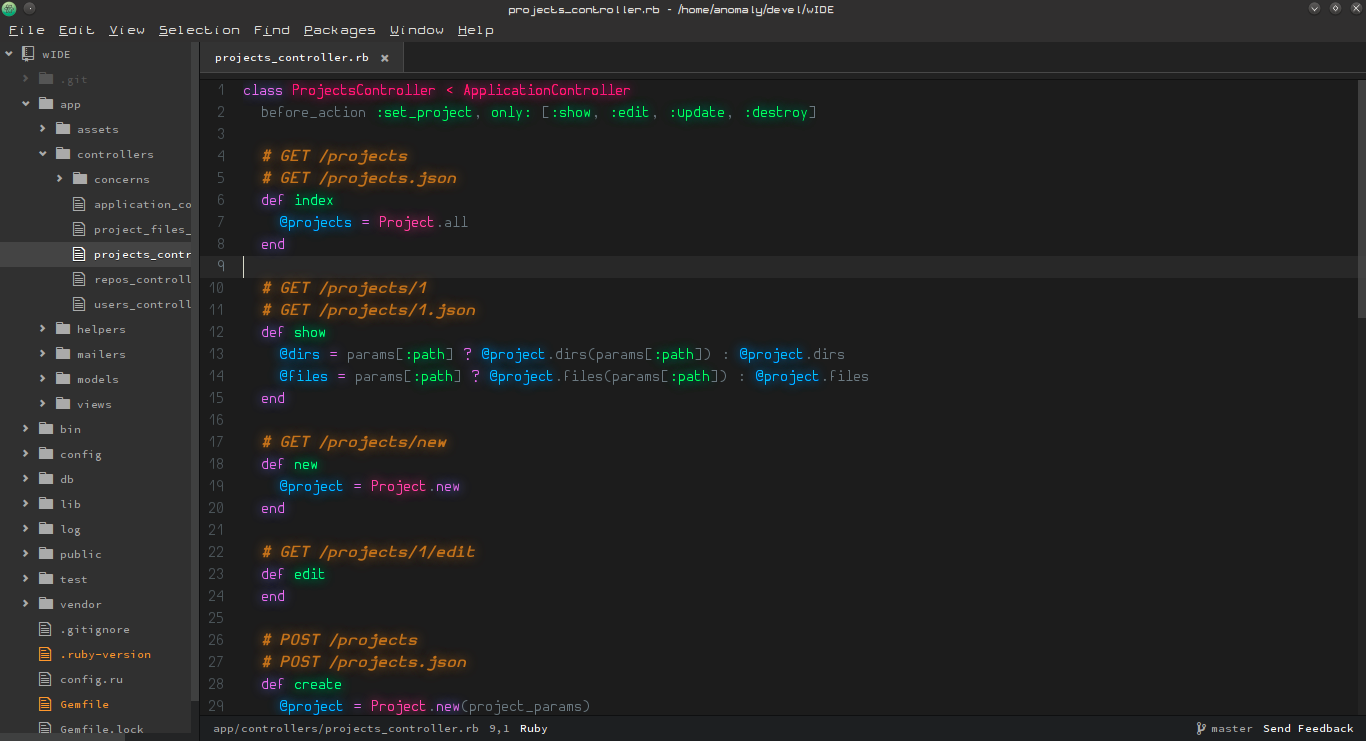Click the assets folder icon
The height and width of the screenshot is (741, 1366).
point(63,129)
